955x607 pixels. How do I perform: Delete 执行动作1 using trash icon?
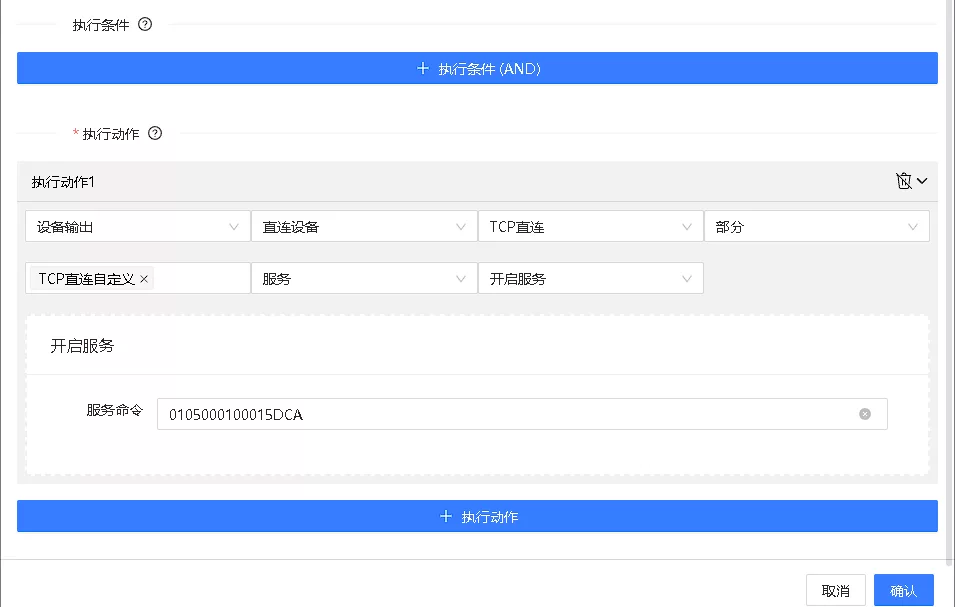click(903, 181)
